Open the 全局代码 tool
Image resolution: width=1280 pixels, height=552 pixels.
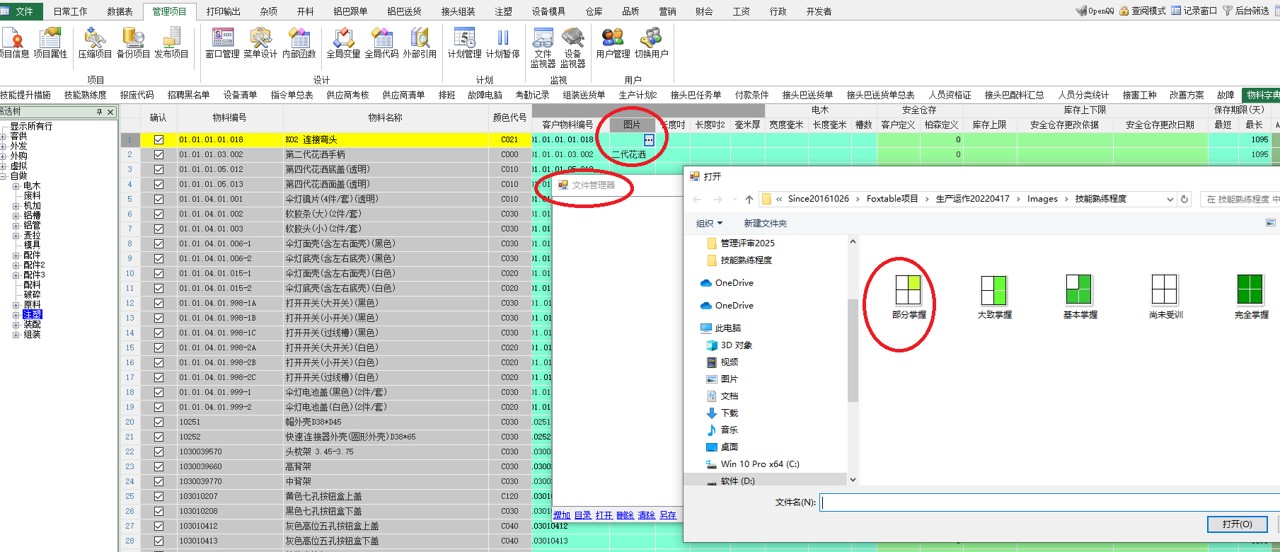[x=381, y=42]
